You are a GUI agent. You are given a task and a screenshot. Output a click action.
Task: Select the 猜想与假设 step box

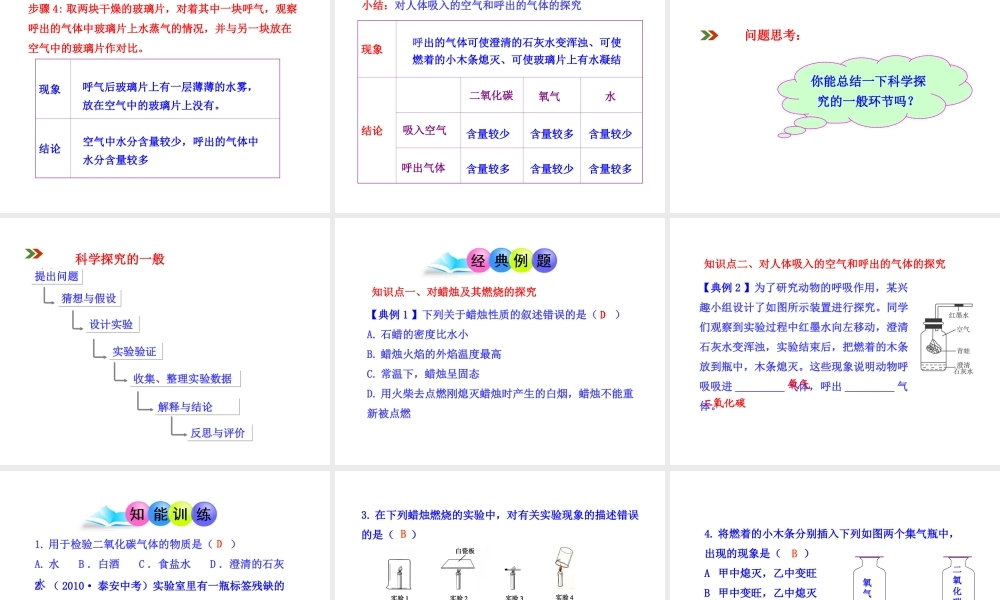tap(89, 298)
